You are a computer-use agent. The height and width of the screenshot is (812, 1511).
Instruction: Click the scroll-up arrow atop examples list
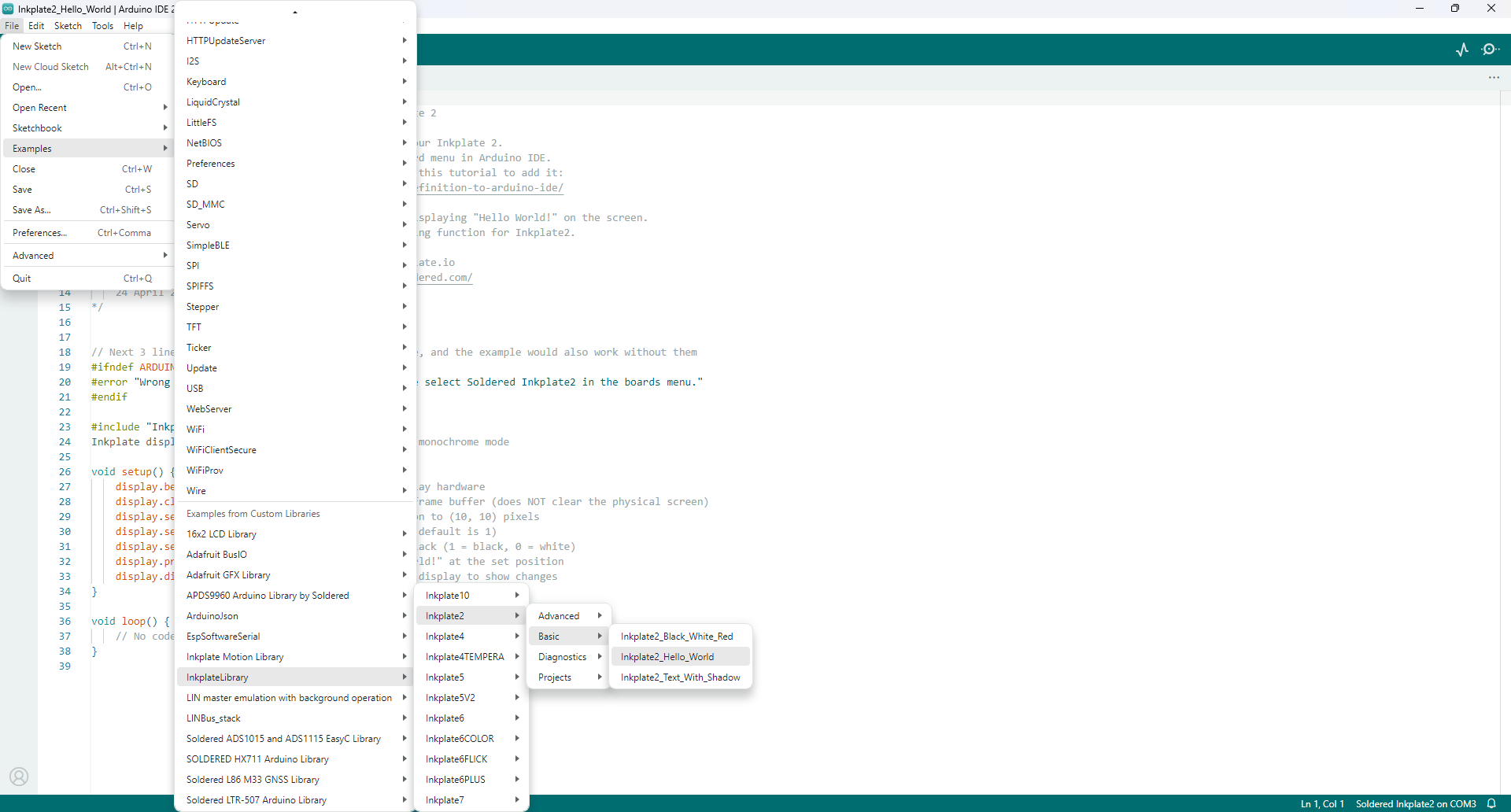[295, 12]
